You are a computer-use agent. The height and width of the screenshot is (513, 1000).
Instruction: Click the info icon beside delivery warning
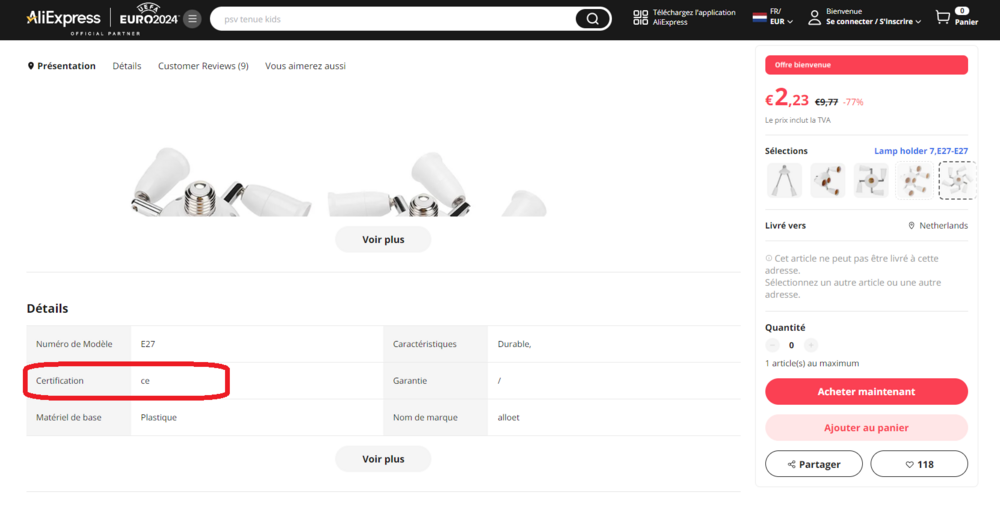click(768, 258)
